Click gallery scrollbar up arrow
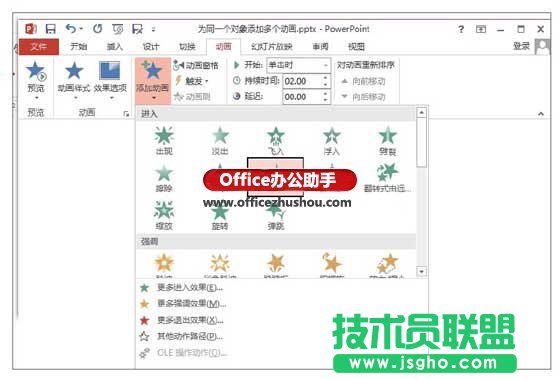 (422, 113)
